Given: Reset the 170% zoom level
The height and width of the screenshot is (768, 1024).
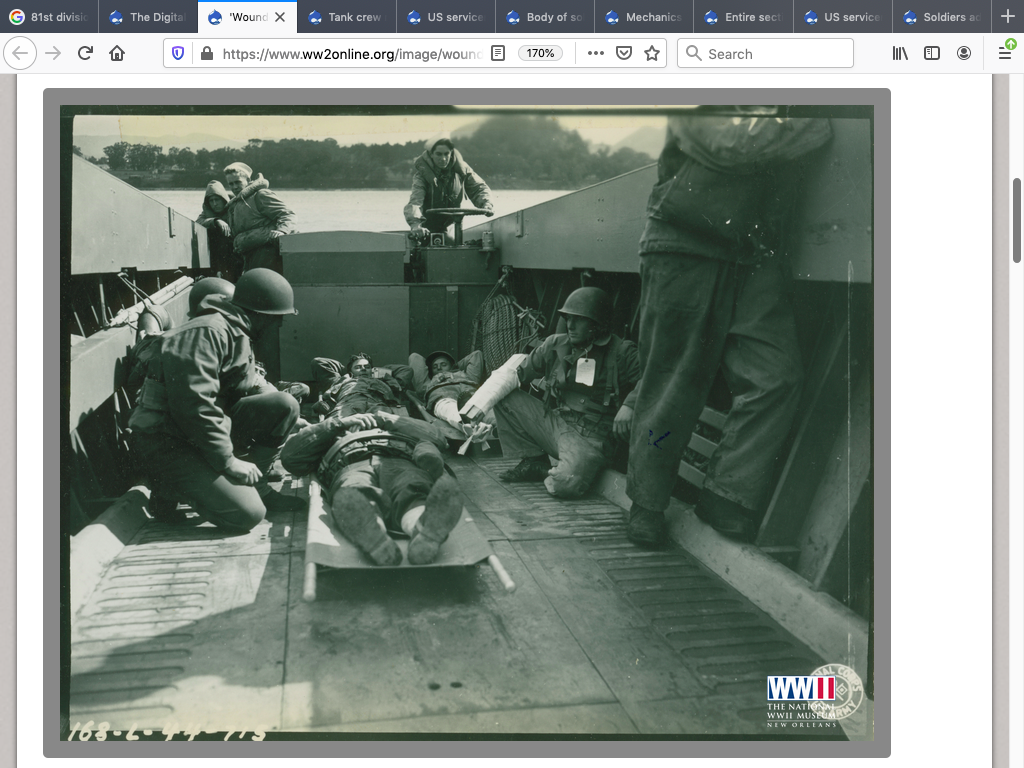Looking at the screenshot, I should [541, 53].
